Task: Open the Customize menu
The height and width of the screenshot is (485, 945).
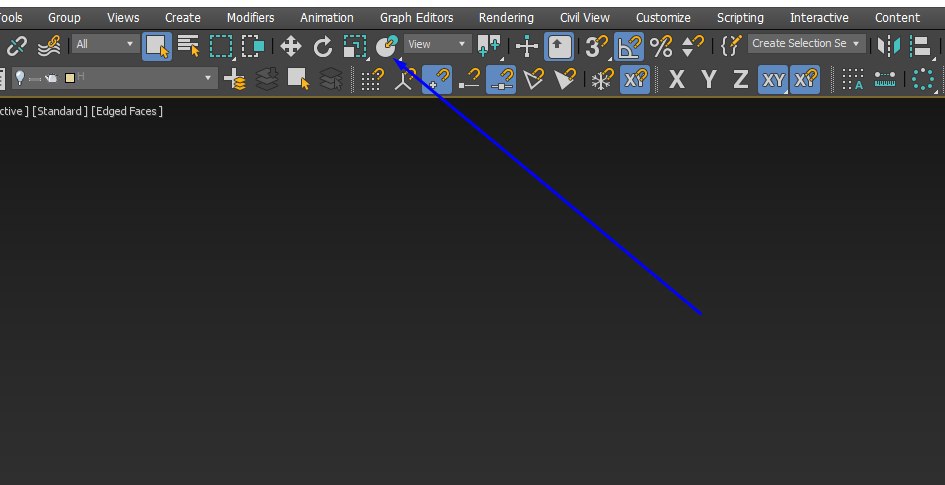Action: coord(663,17)
